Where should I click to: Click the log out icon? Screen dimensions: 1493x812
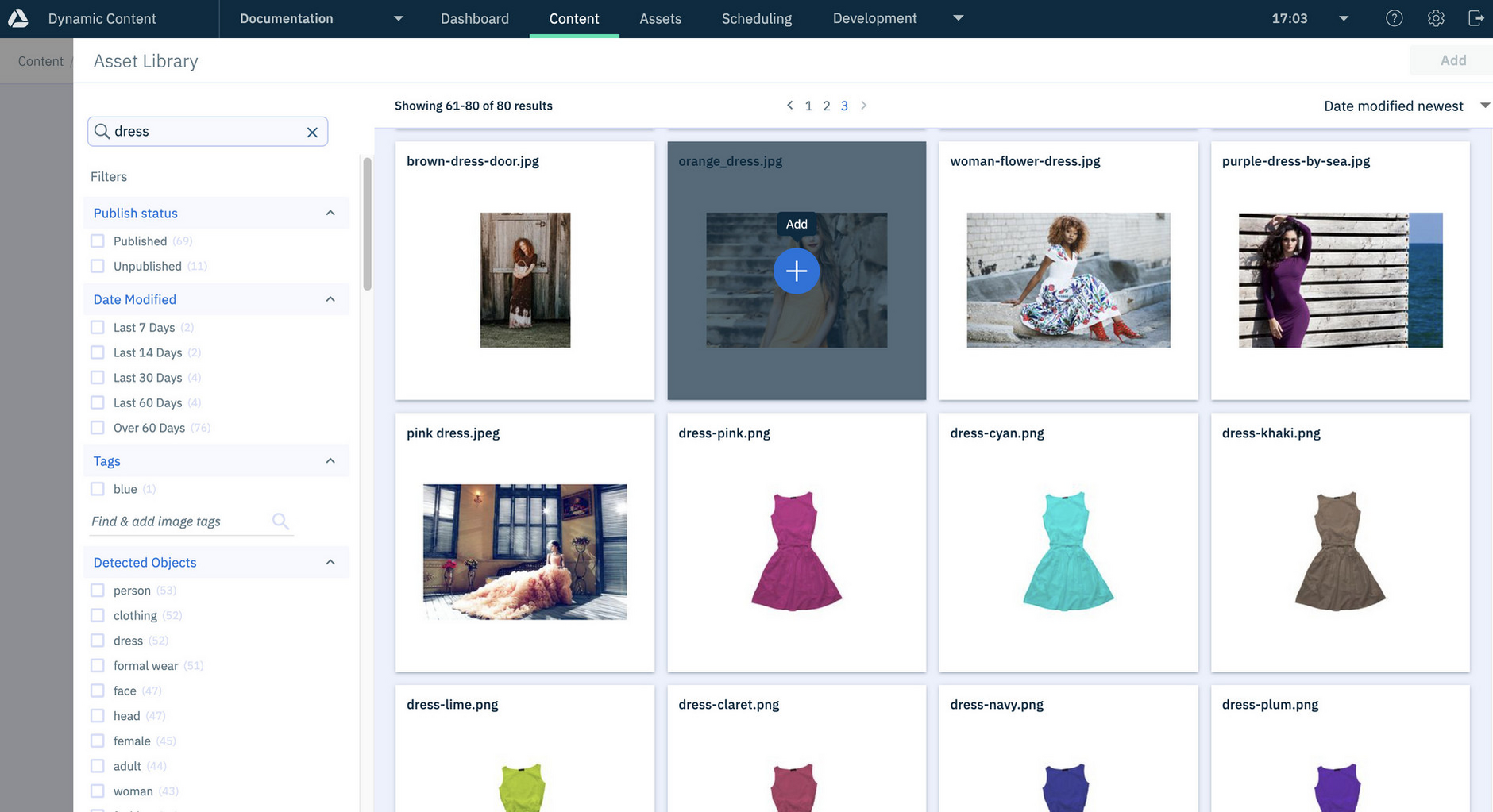tap(1476, 18)
